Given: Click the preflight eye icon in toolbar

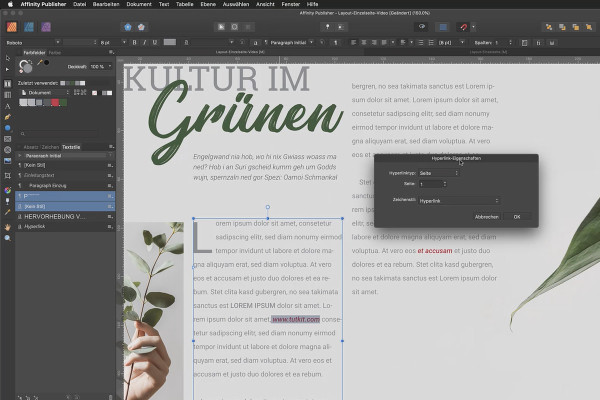Looking at the screenshot, I should pyautogui.click(x=422, y=27).
